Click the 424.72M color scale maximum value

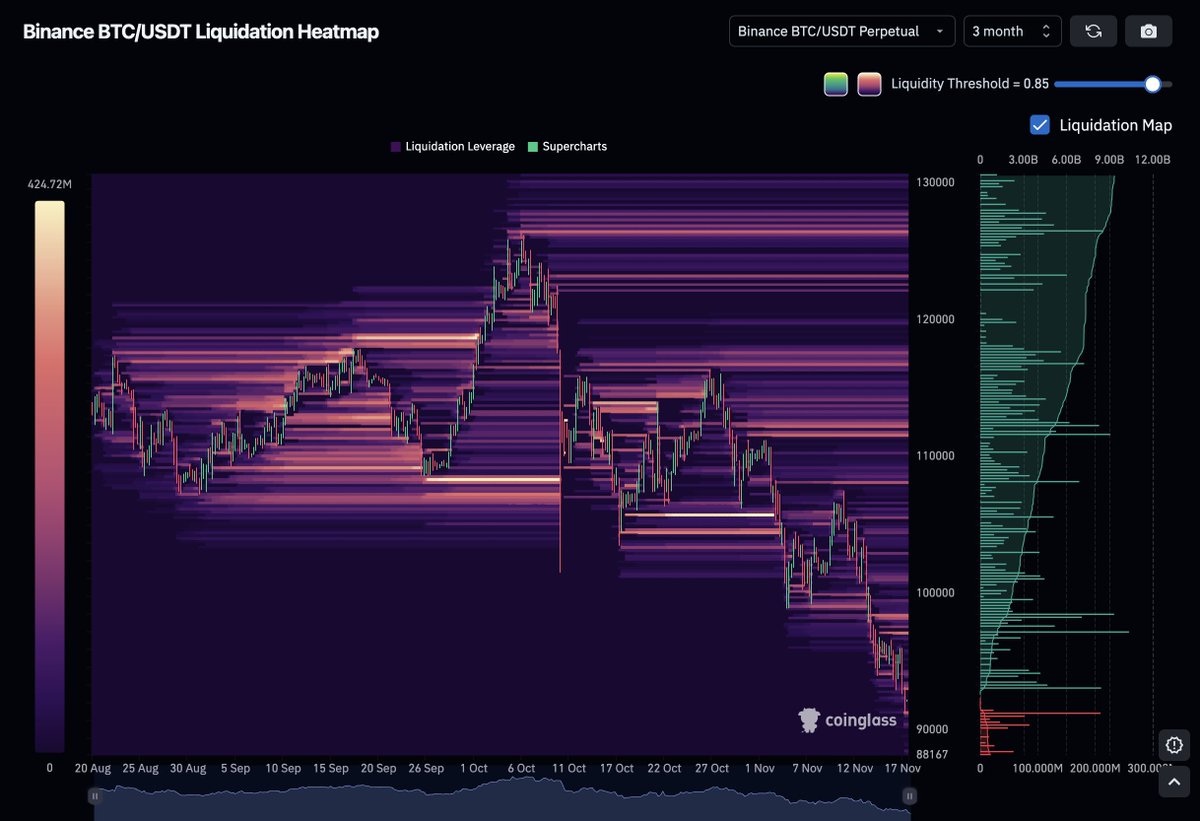49,184
